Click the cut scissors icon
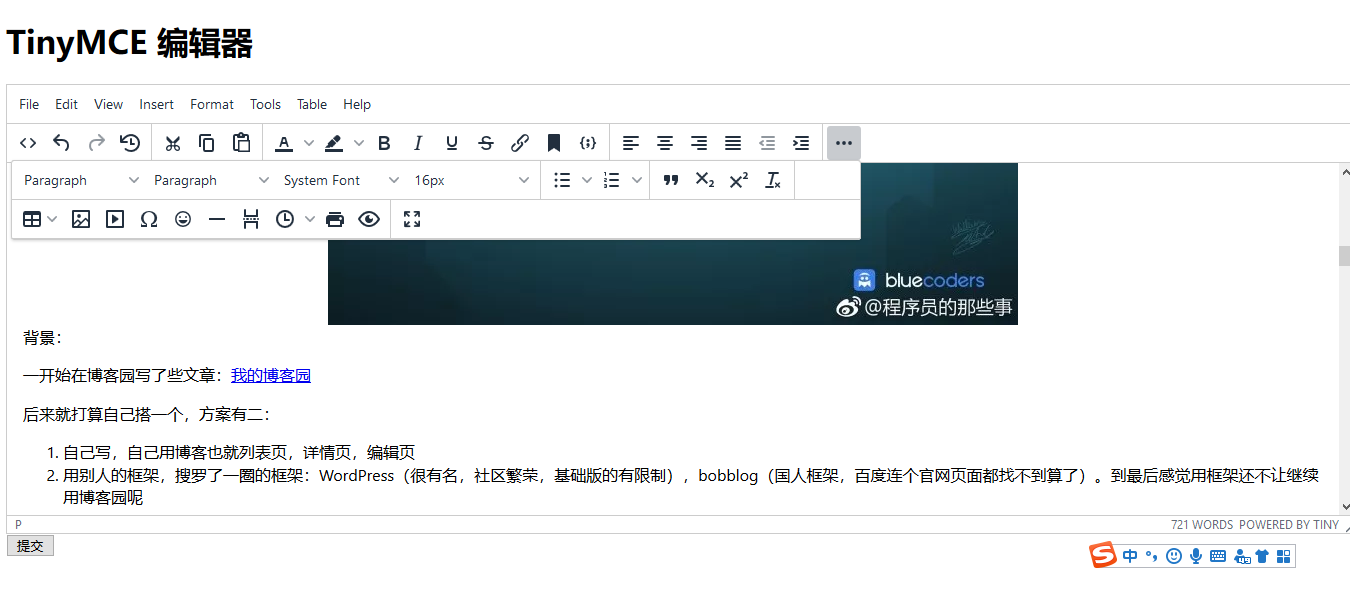This screenshot has height=607, width=1350. tap(173, 143)
